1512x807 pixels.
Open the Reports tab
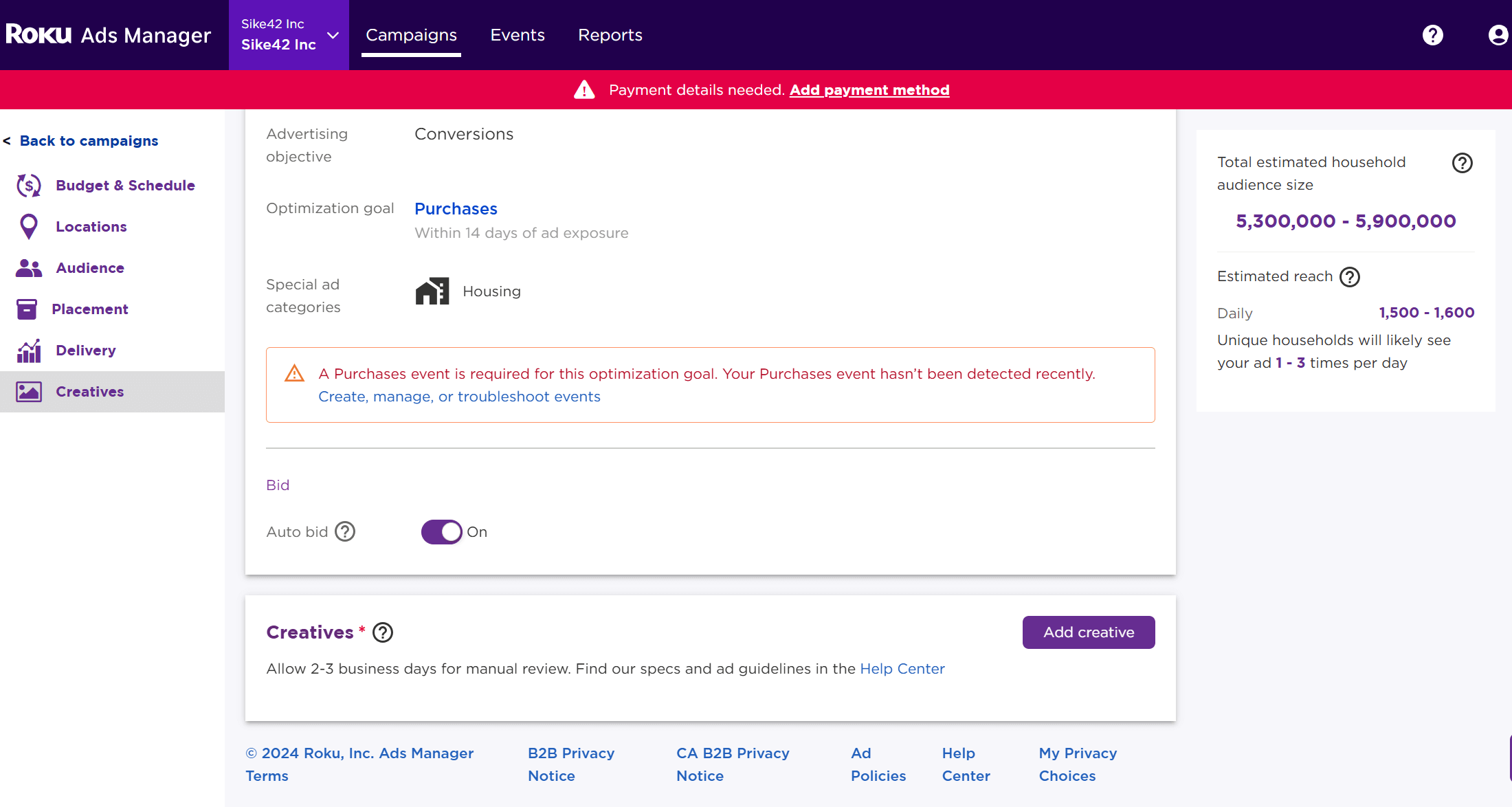[610, 35]
